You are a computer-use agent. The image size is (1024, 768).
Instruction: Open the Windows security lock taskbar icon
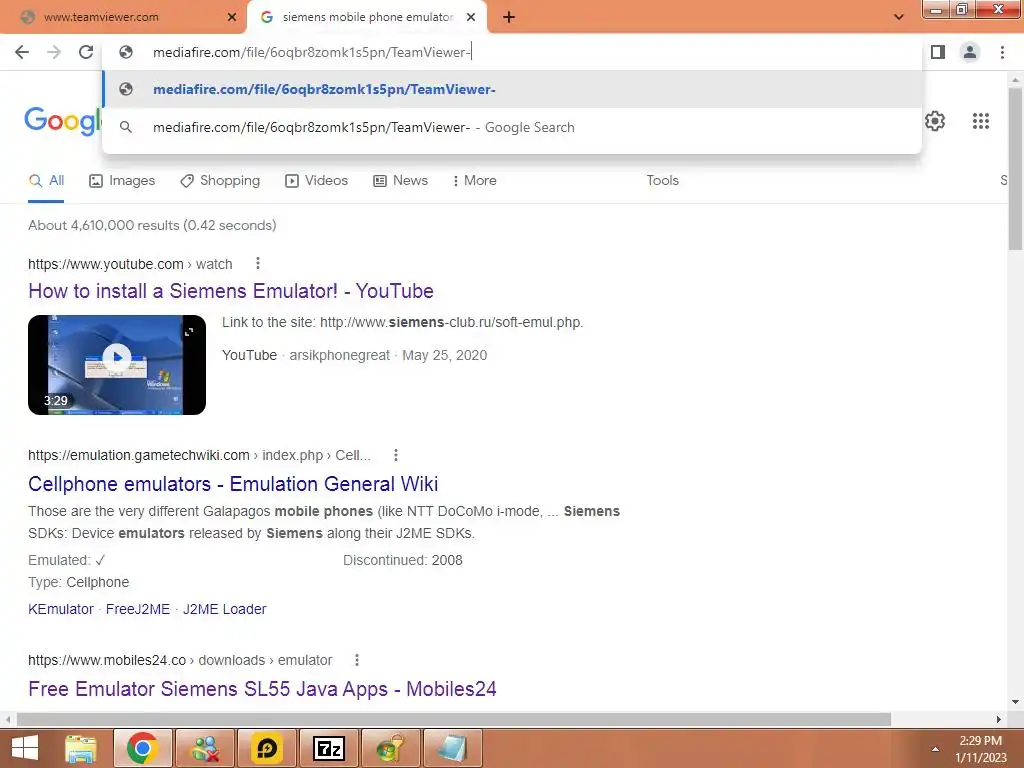click(391, 748)
